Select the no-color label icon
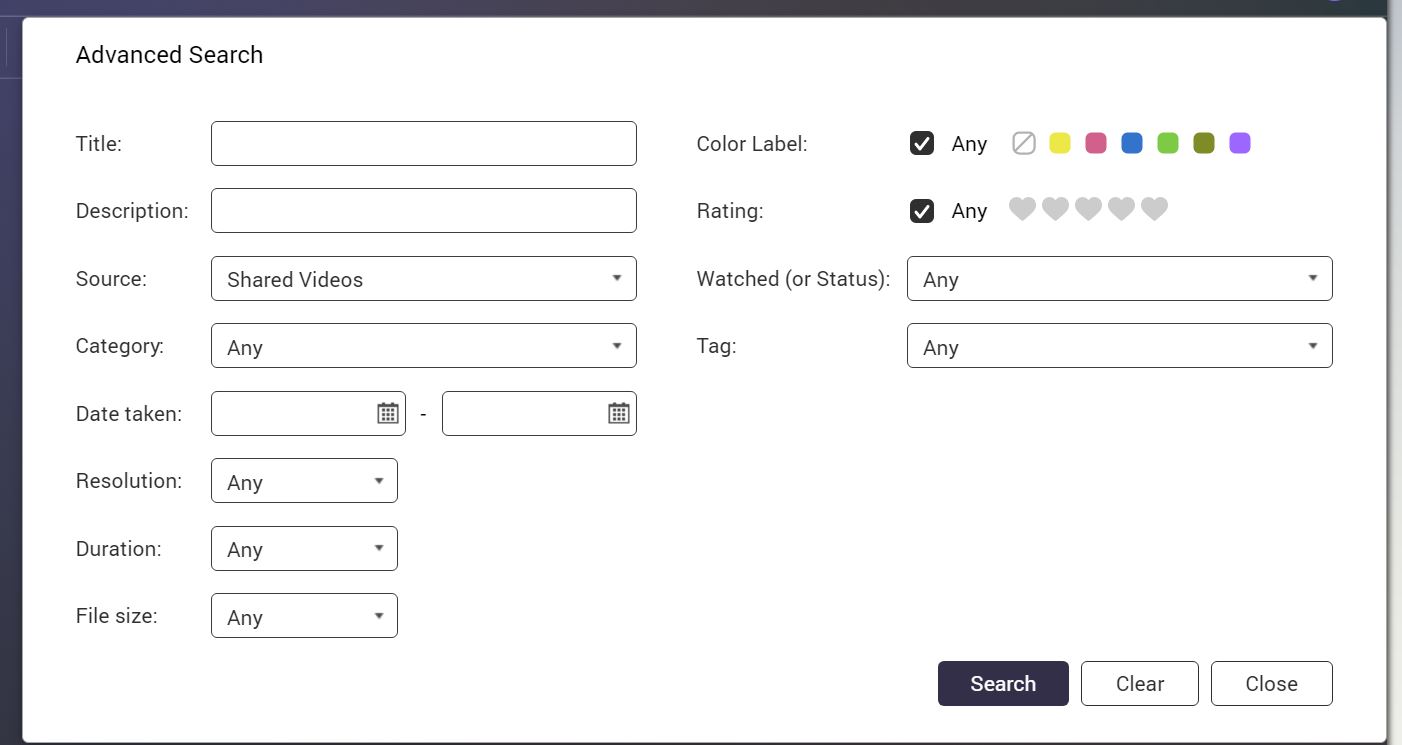The image size is (1402, 745). [1024, 143]
